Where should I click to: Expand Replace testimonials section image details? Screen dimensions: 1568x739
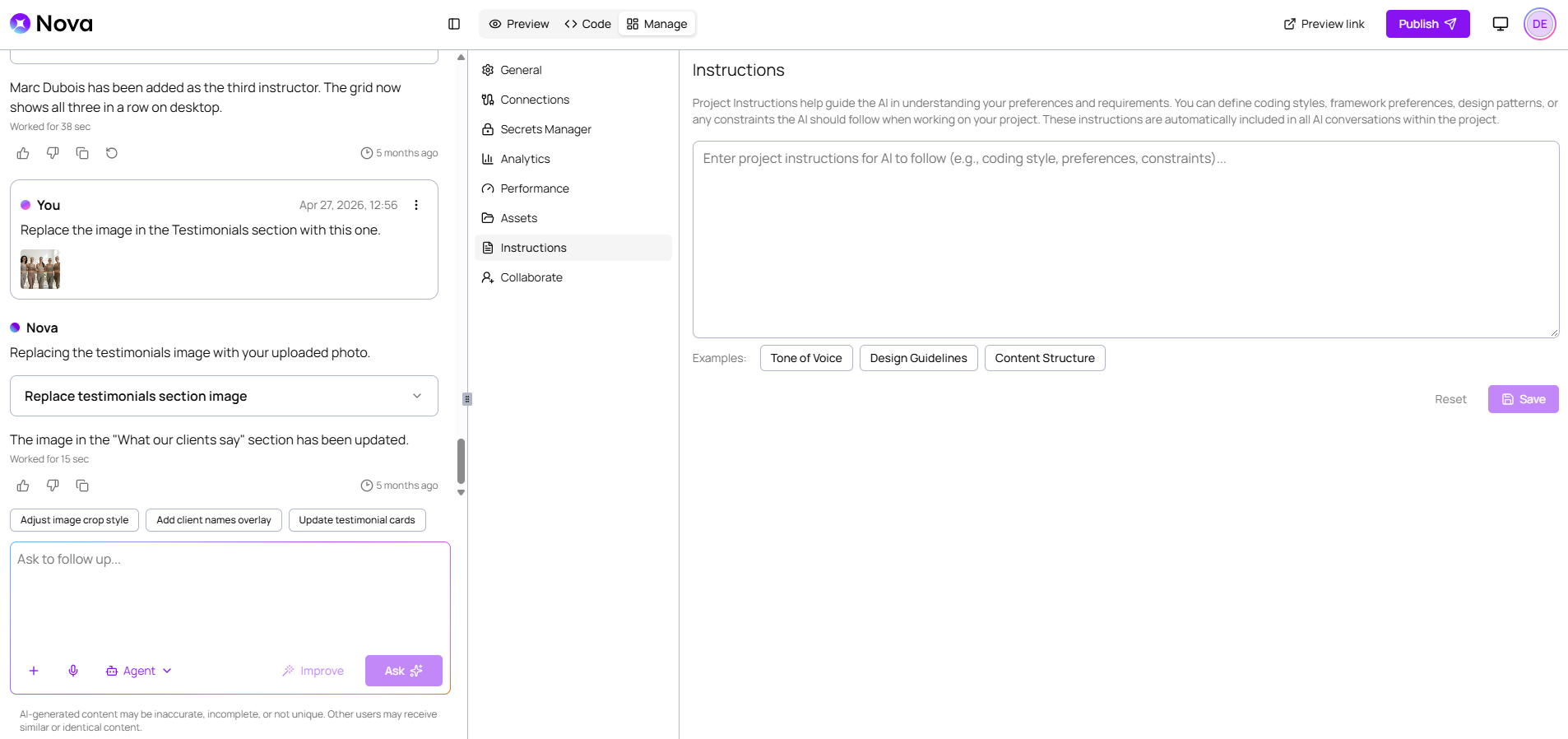tap(224, 396)
